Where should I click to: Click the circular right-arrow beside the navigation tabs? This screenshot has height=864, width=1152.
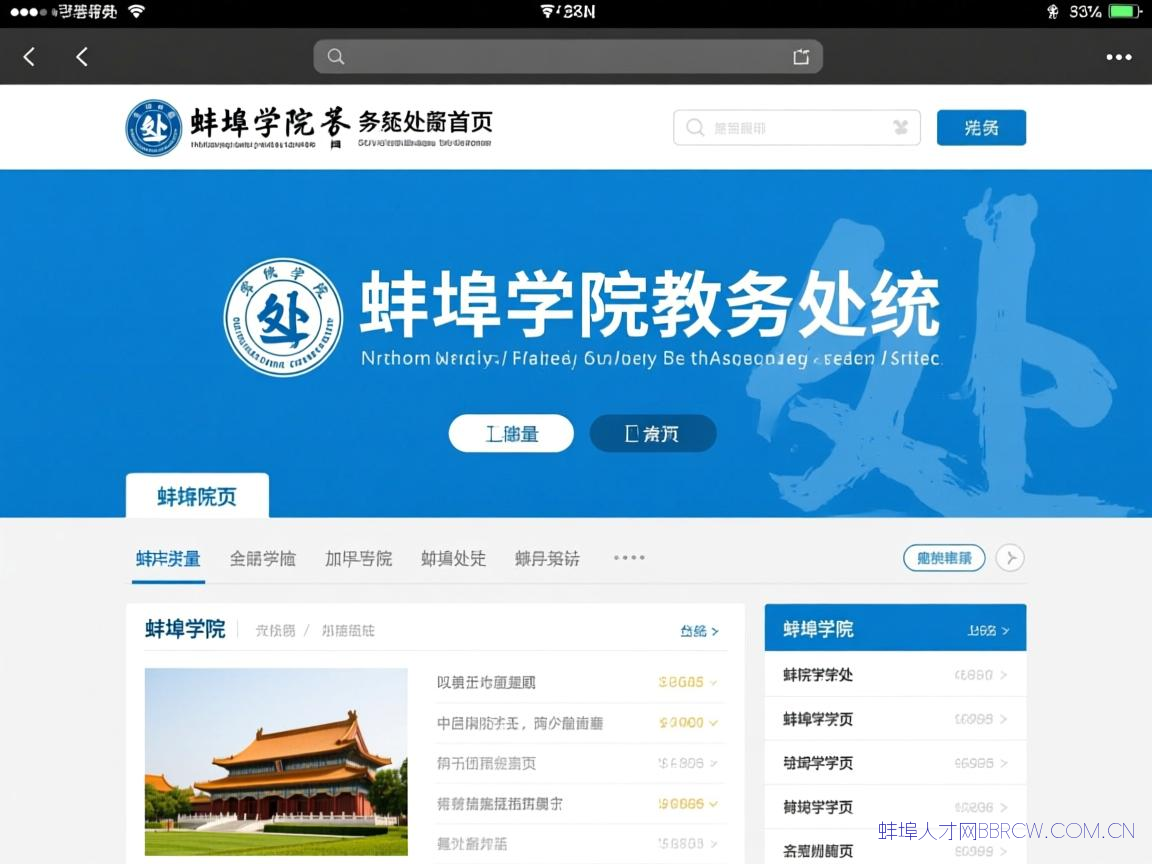tap(1010, 558)
